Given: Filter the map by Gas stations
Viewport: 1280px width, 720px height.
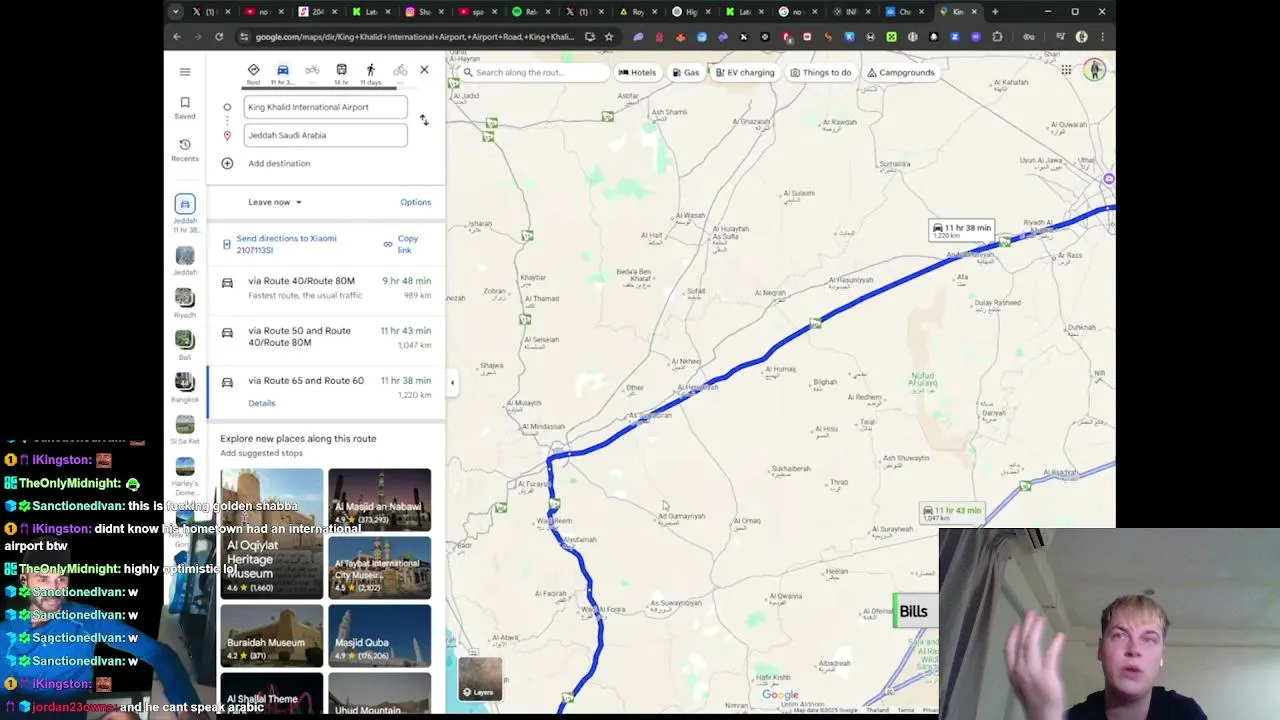Looking at the screenshot, I should [x=686, y=72].
